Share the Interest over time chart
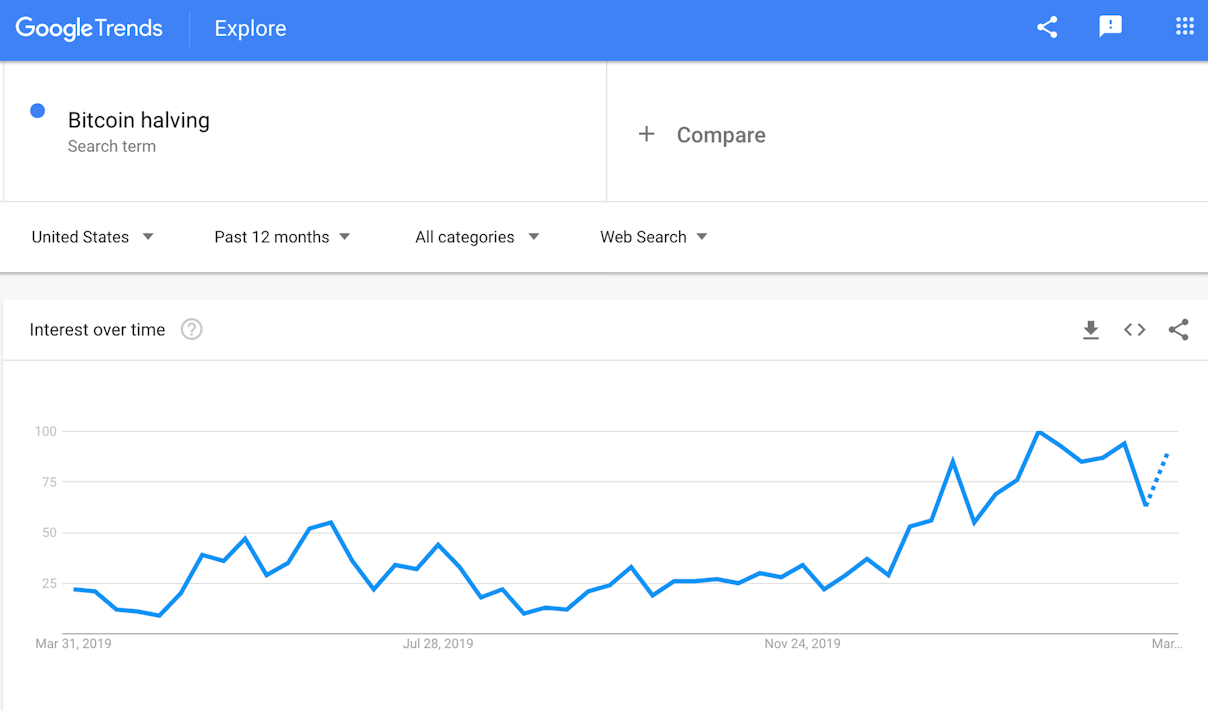The image size is (1208, 711). tap(1178, 330)
